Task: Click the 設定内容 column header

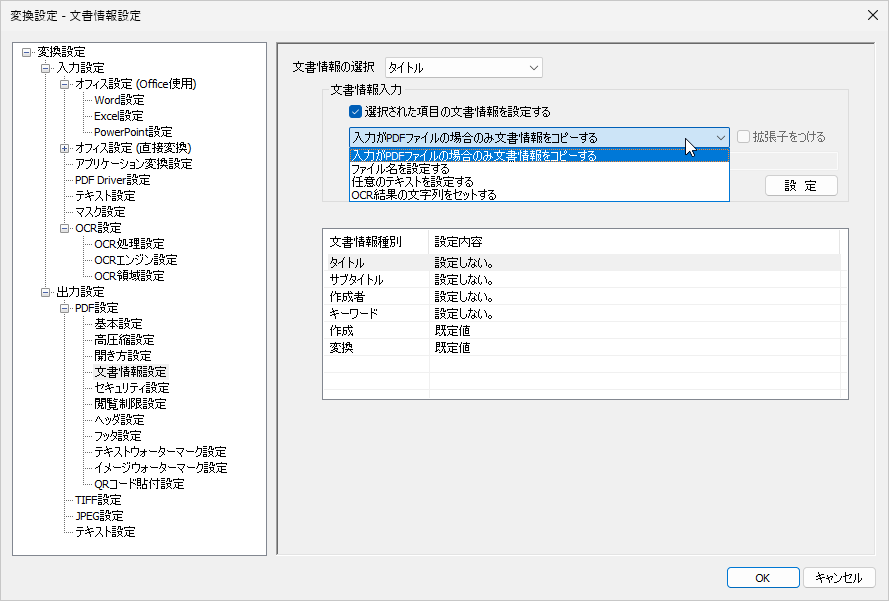Action: [460, 241]
